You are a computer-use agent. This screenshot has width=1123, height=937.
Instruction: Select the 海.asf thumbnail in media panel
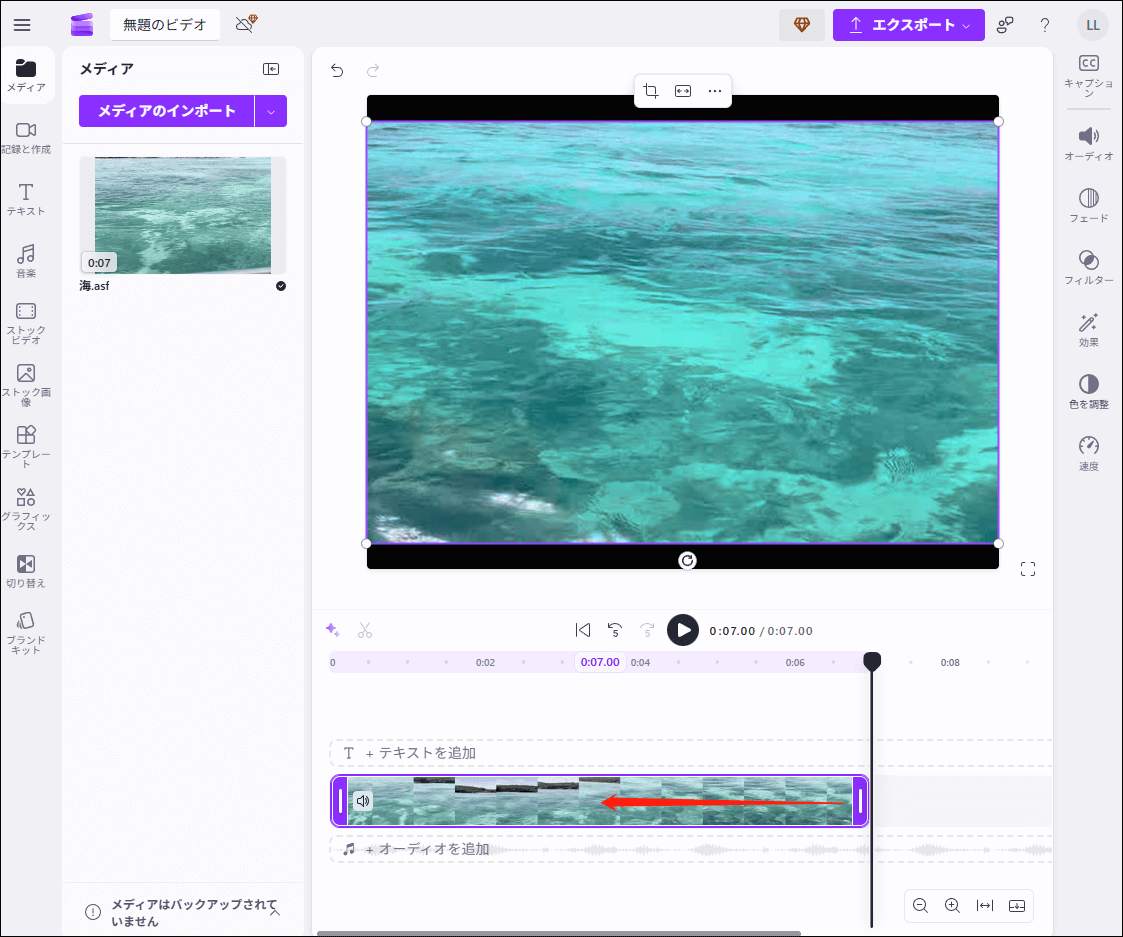(182, 214)
